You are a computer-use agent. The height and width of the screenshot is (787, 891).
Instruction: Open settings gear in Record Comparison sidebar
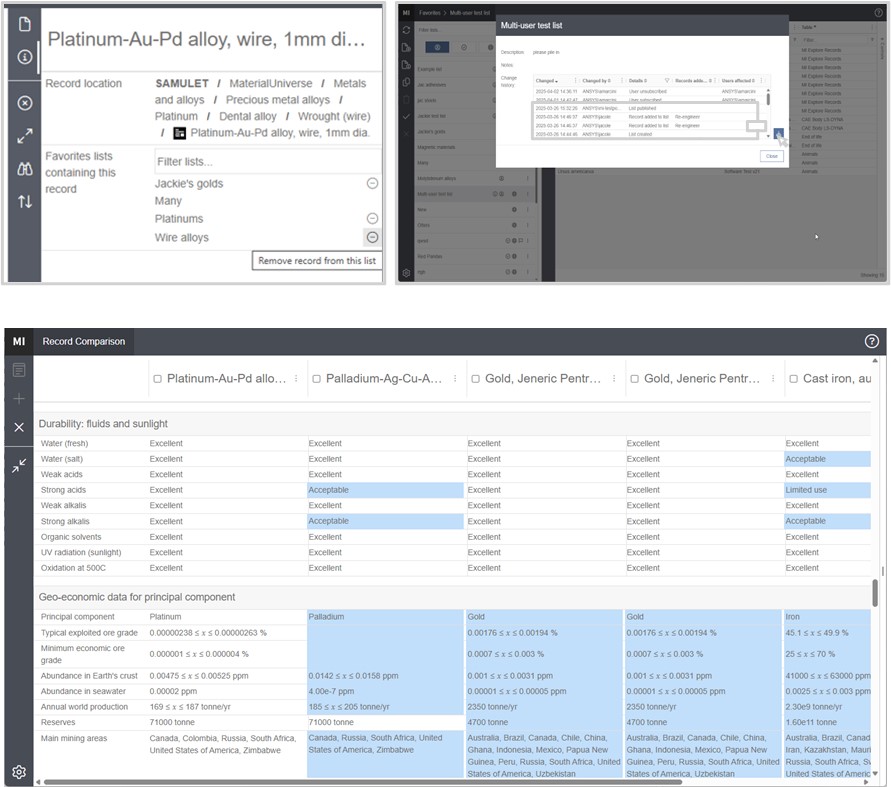click(18, 771)
